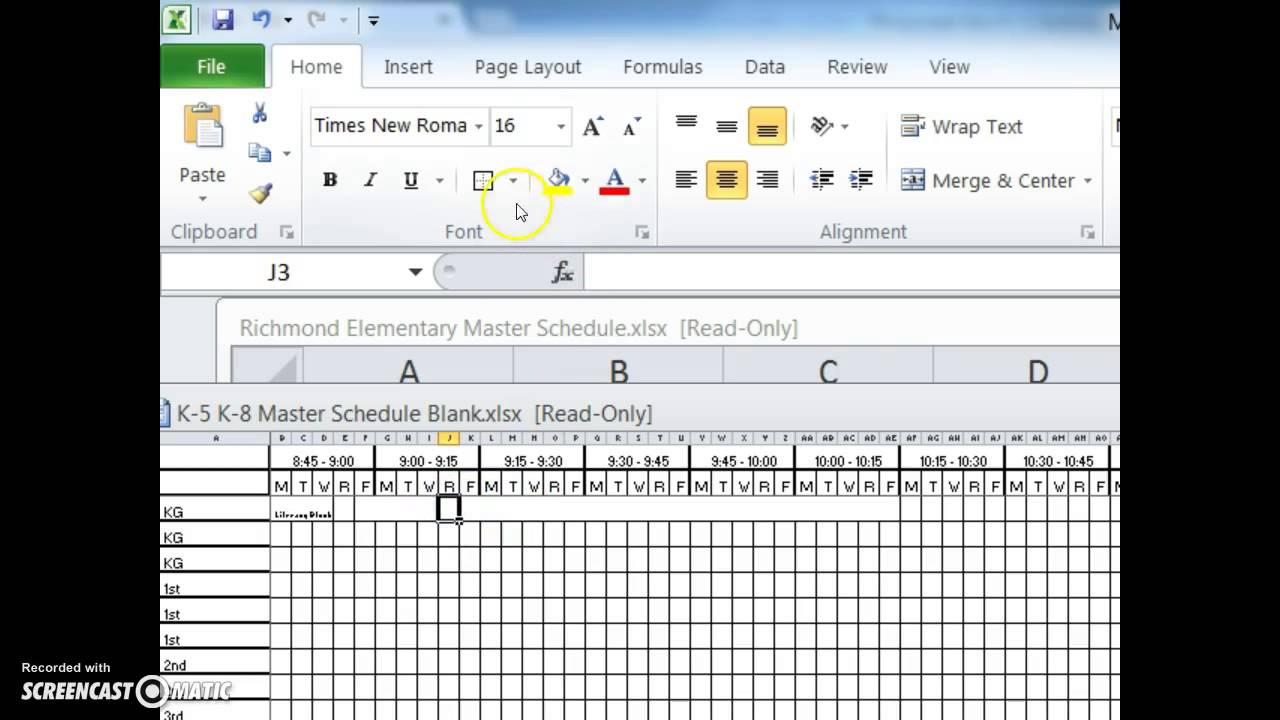Click the Paste clipboard icon
Viewport: 1280px width, 720px height.
(x=203, y=127)
